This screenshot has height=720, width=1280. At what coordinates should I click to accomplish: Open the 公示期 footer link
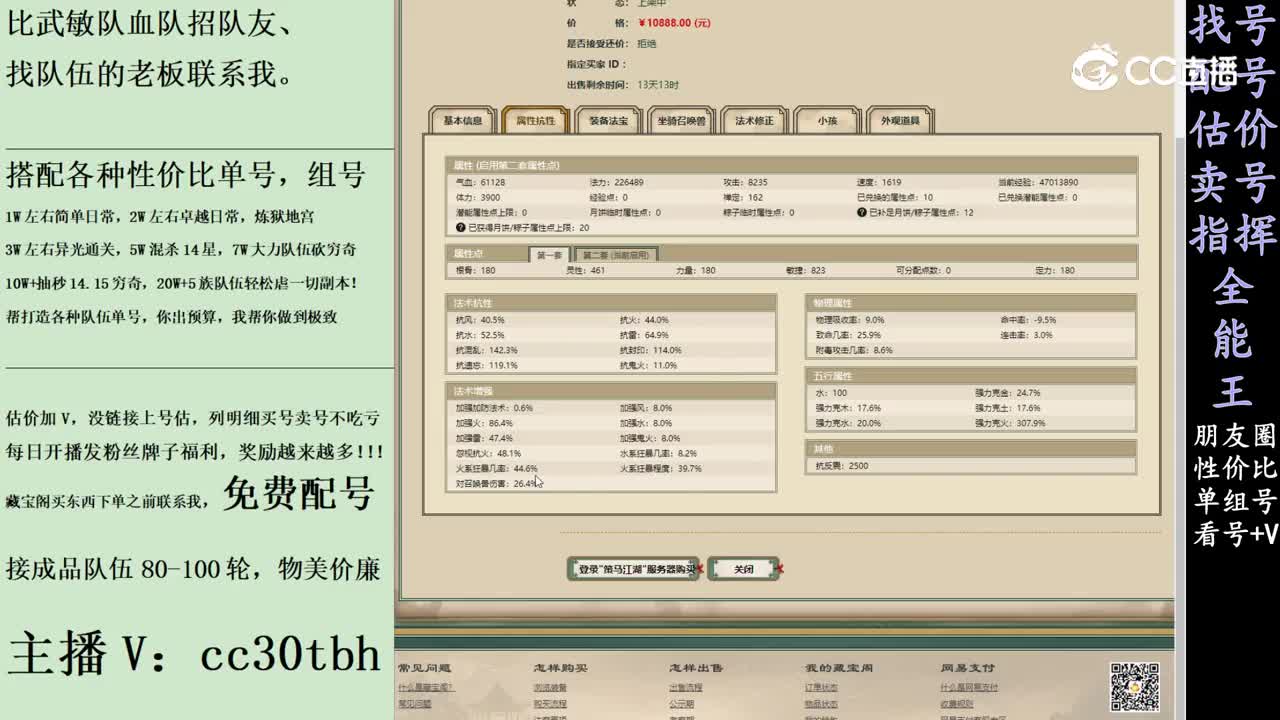click(x=682, y=704)
